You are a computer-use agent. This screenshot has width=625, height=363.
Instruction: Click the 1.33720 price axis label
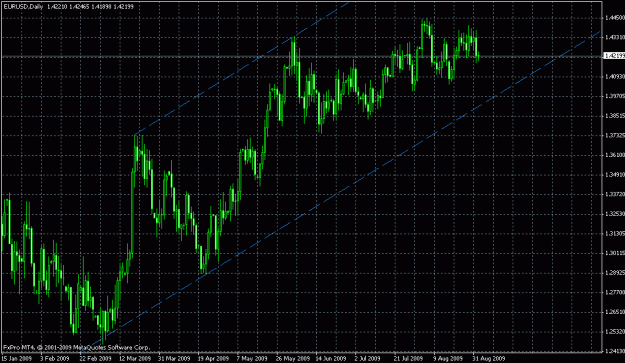coord(615,194)
